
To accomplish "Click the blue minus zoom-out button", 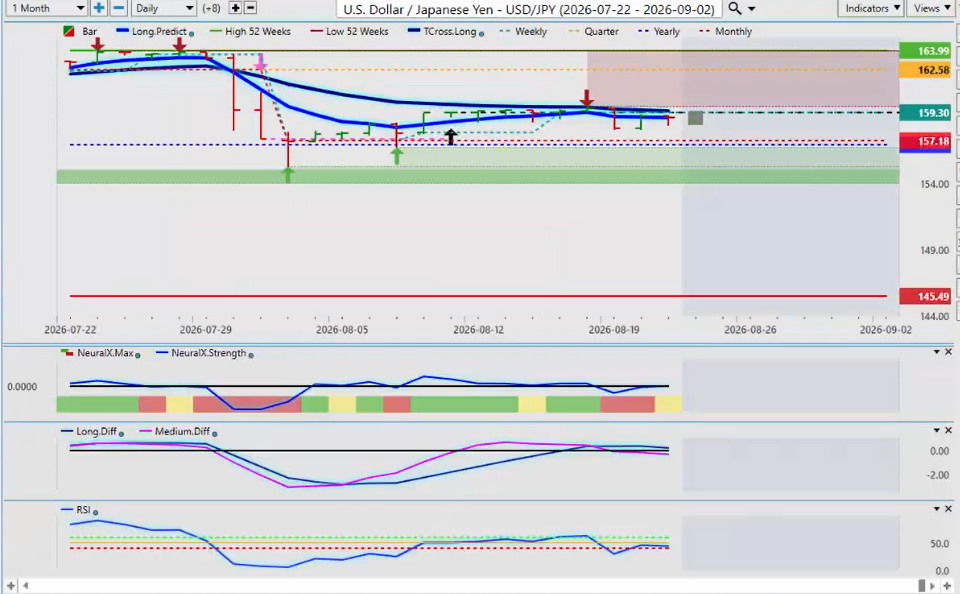I will tap(119, 8).
